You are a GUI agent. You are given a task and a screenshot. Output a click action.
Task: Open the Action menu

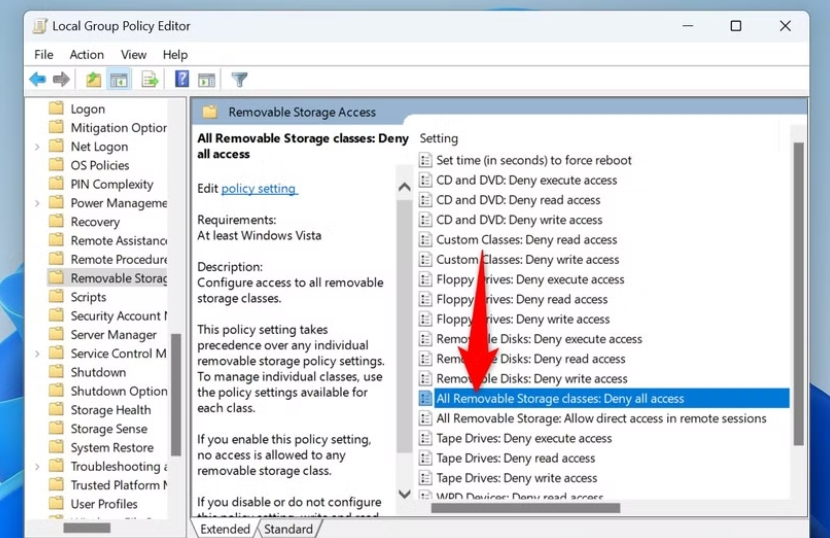(x=87, y=55)
